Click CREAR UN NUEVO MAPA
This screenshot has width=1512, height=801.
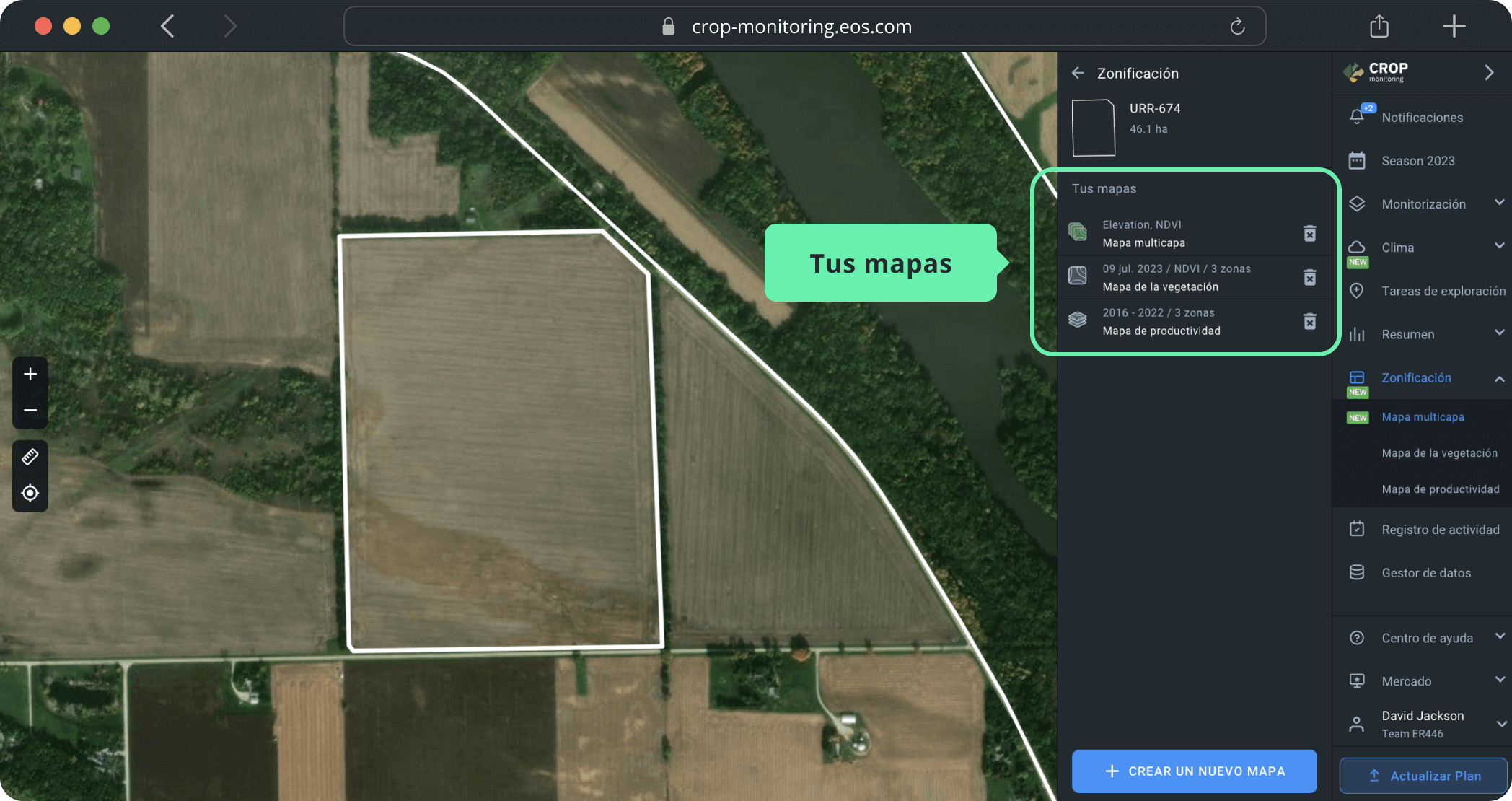[x=1194, y=771]
